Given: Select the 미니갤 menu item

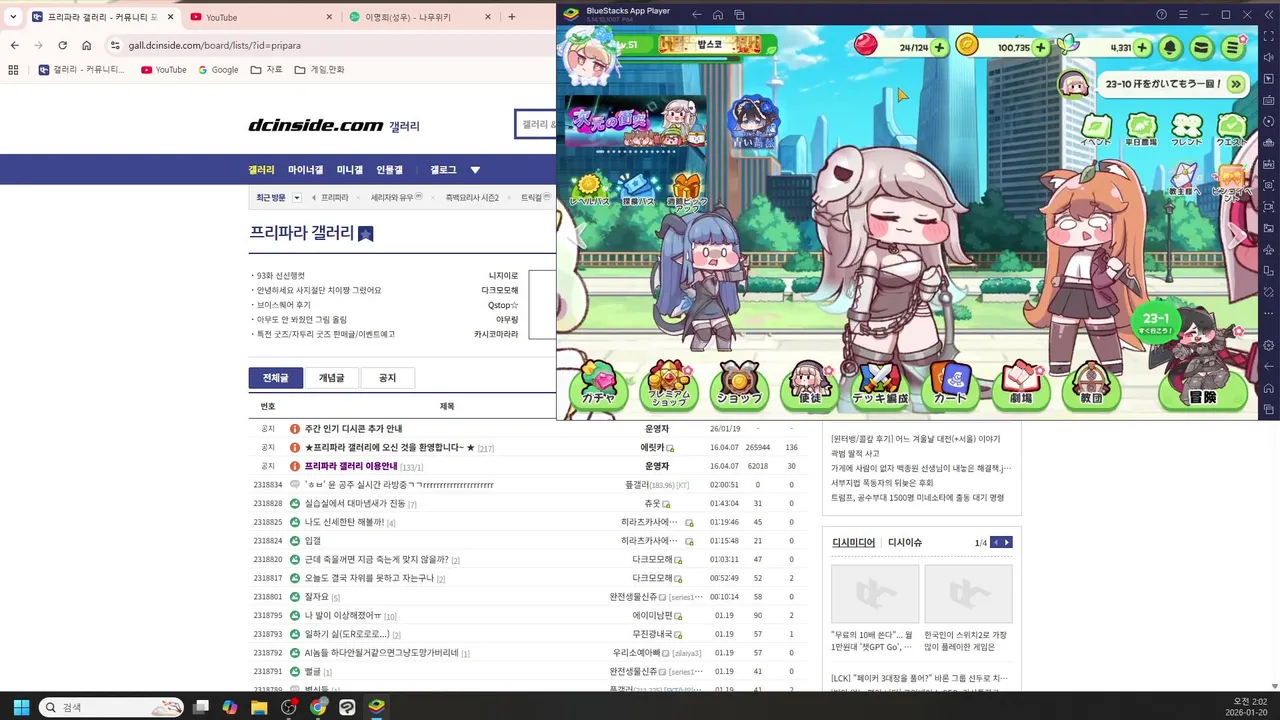Looking at the screenshot, I should [350, 170].
